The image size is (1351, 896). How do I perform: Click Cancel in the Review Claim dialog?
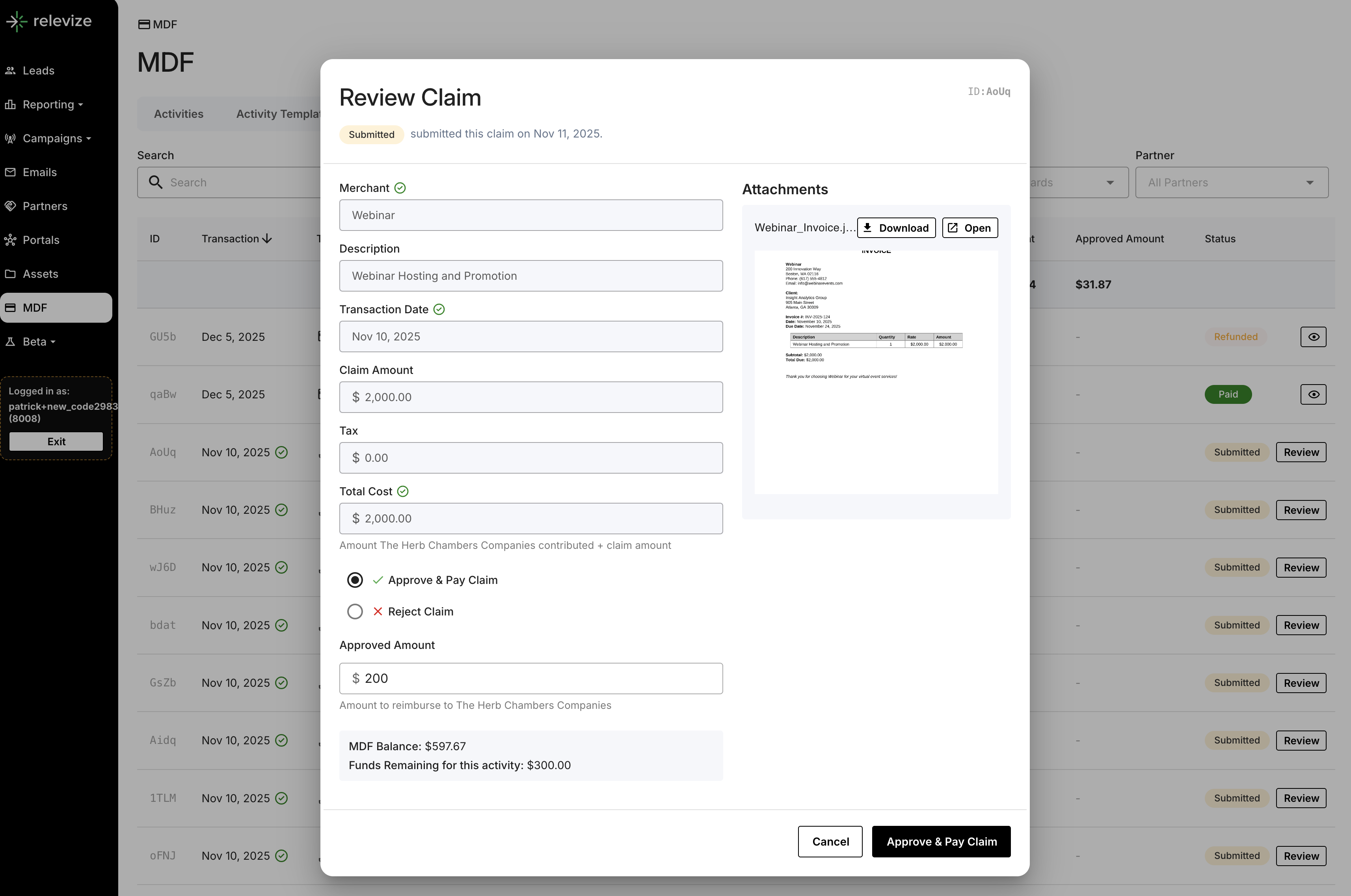829,842
